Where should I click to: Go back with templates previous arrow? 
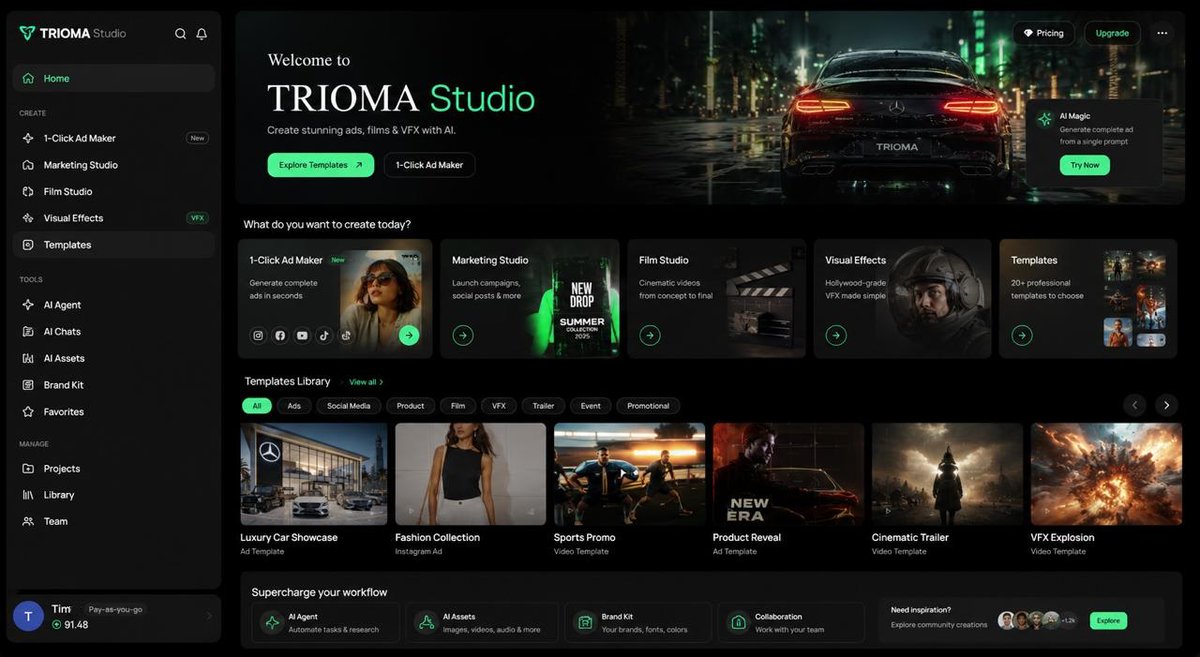coord(1134,405)
